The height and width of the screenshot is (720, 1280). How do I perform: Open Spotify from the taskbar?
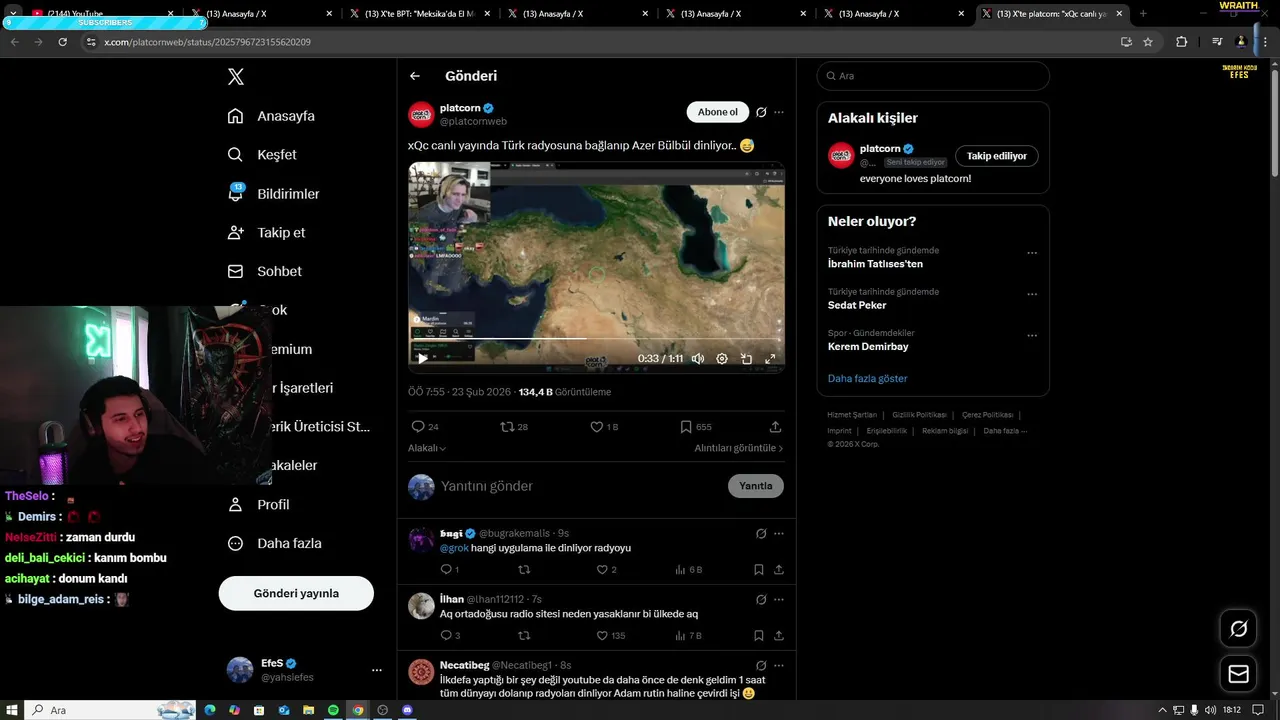(333, 710)
